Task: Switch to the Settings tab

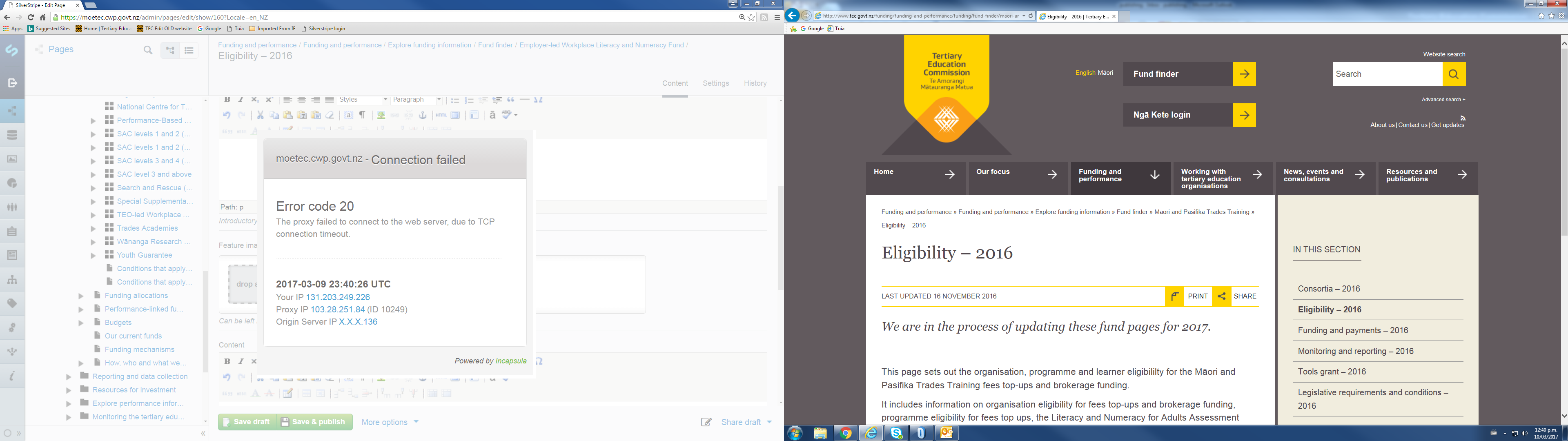Action: click(716, 83)
